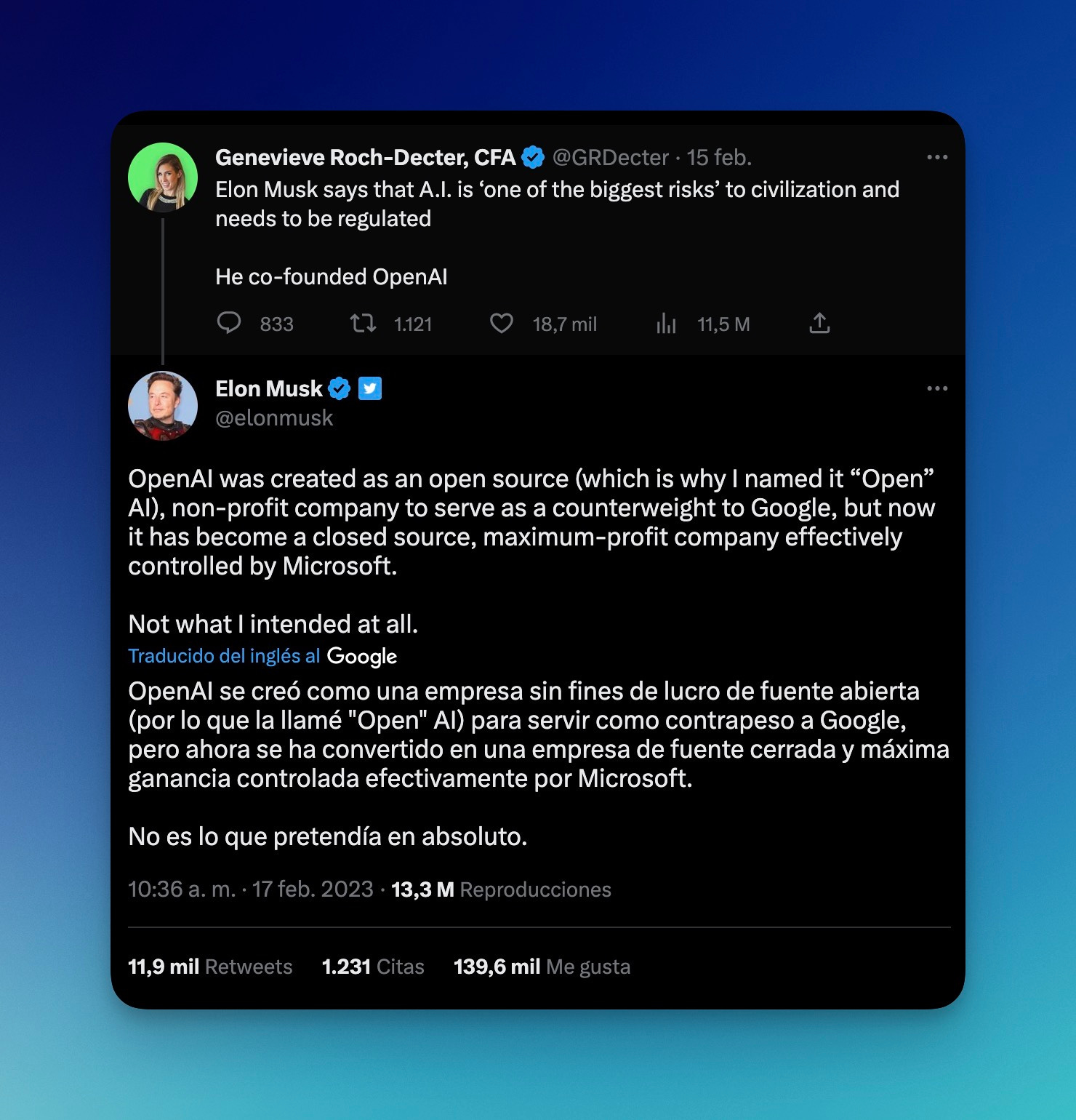
Task: Click the Twitter affiliate badge beside Elon Musk
Action: 370,389
